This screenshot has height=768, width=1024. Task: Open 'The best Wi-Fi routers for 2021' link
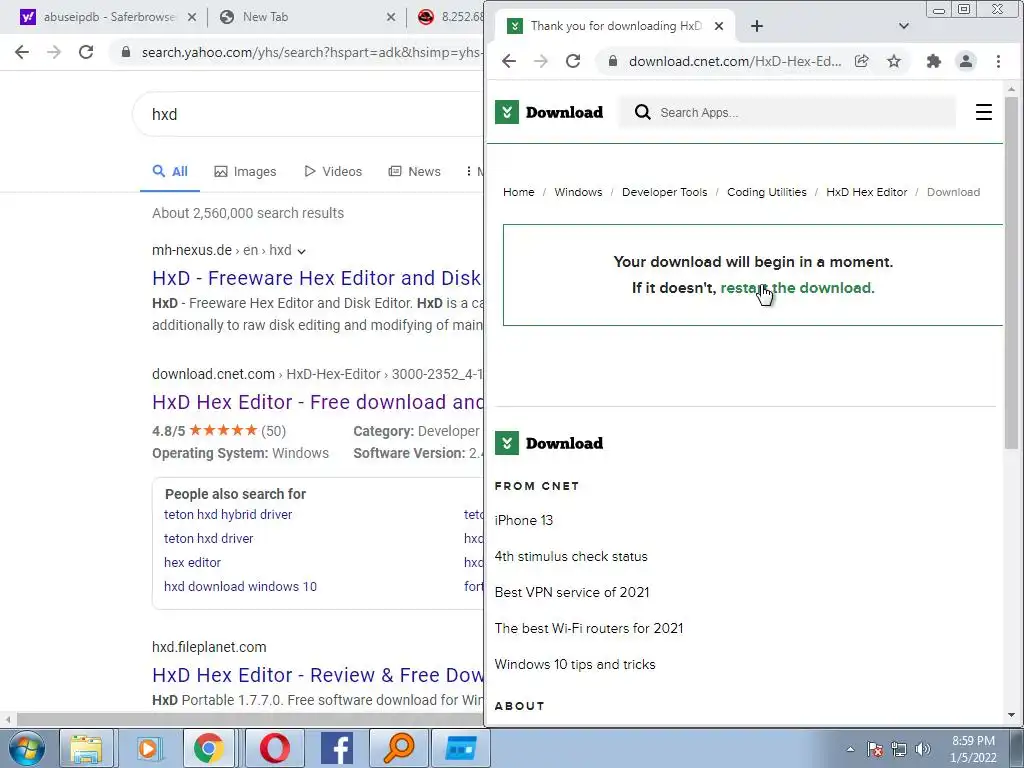coord(588,628)
